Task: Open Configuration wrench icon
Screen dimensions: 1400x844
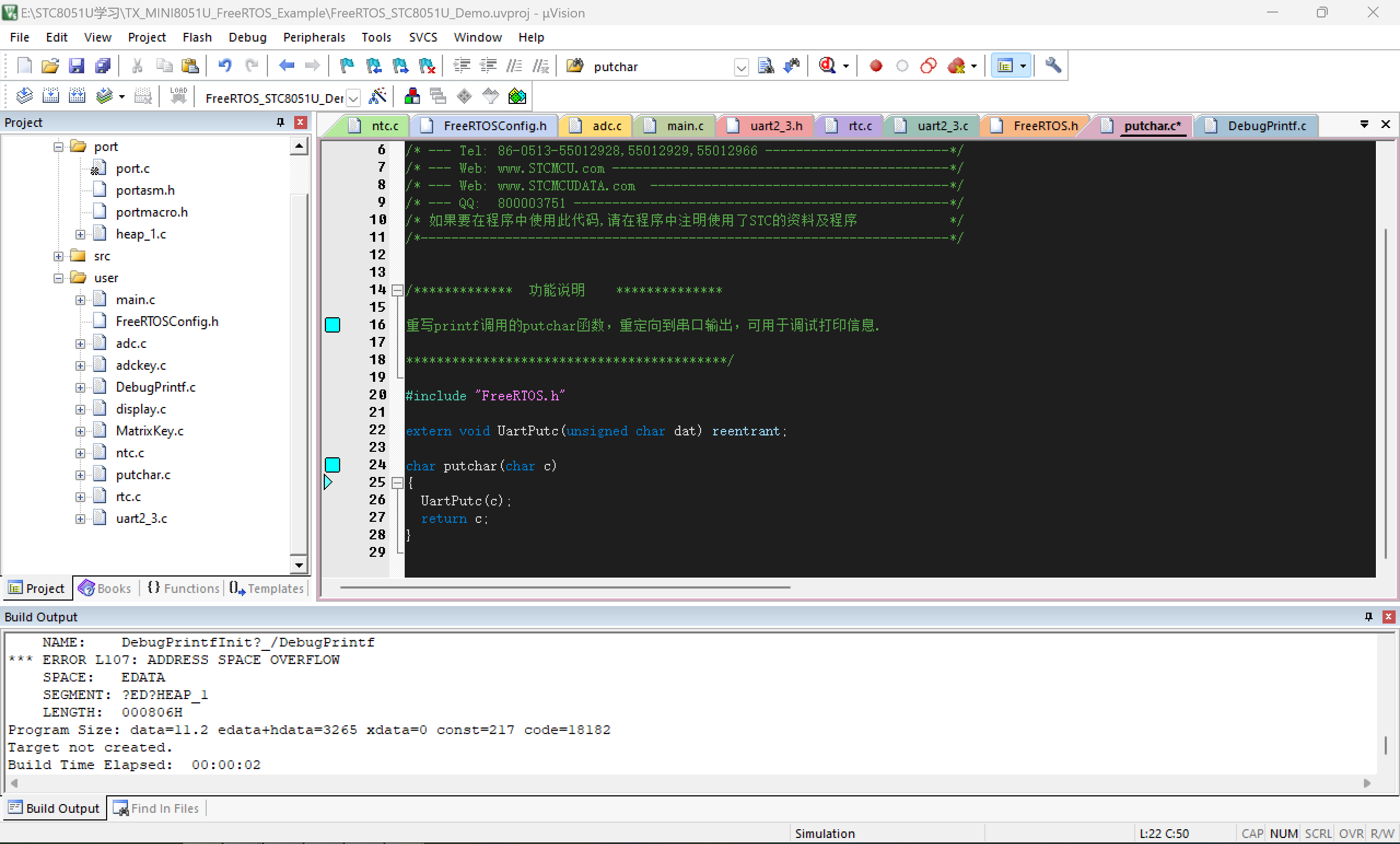Action: [1053, 66]
